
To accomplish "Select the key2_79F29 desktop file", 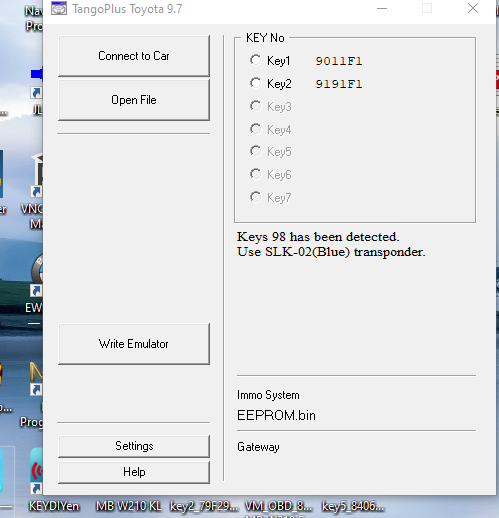I will tap(204, 506).
